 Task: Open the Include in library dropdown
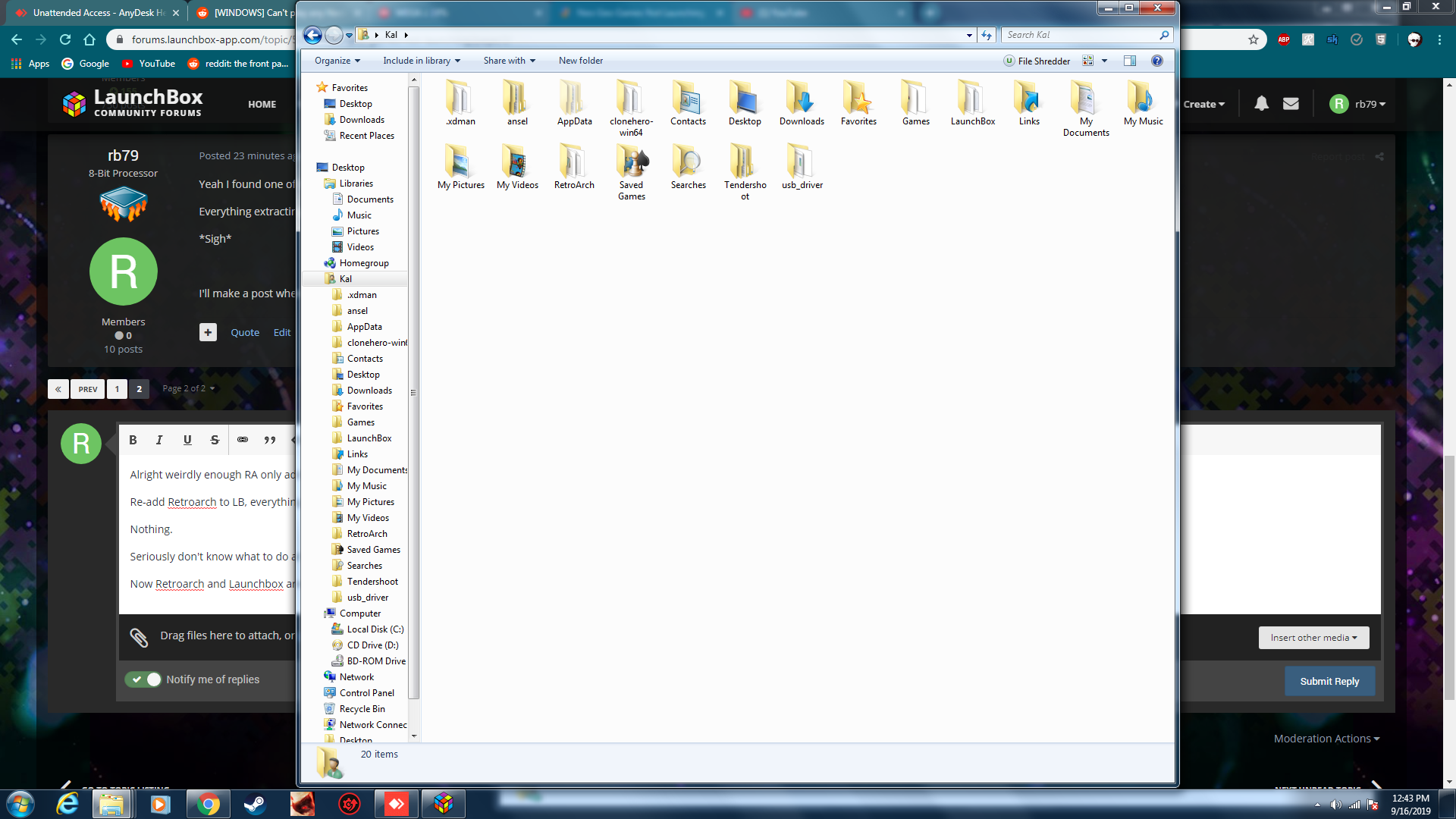coord(422,61)
